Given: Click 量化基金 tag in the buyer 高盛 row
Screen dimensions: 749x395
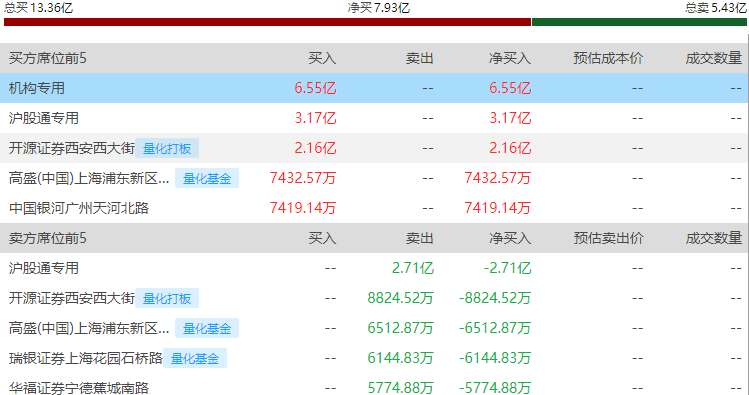Looking at the screenshot, I should pyautogui.click(x=207, y=179).
